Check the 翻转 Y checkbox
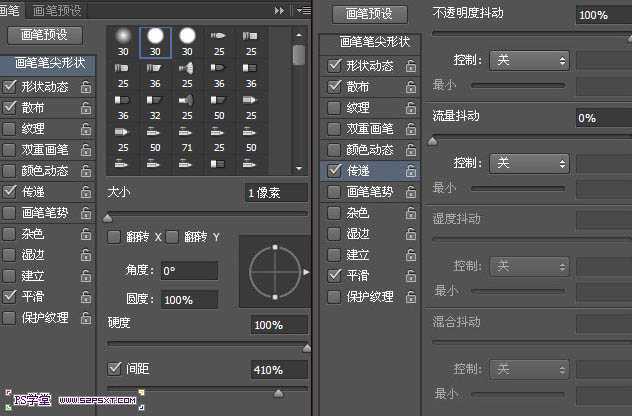 pos(172,237)
